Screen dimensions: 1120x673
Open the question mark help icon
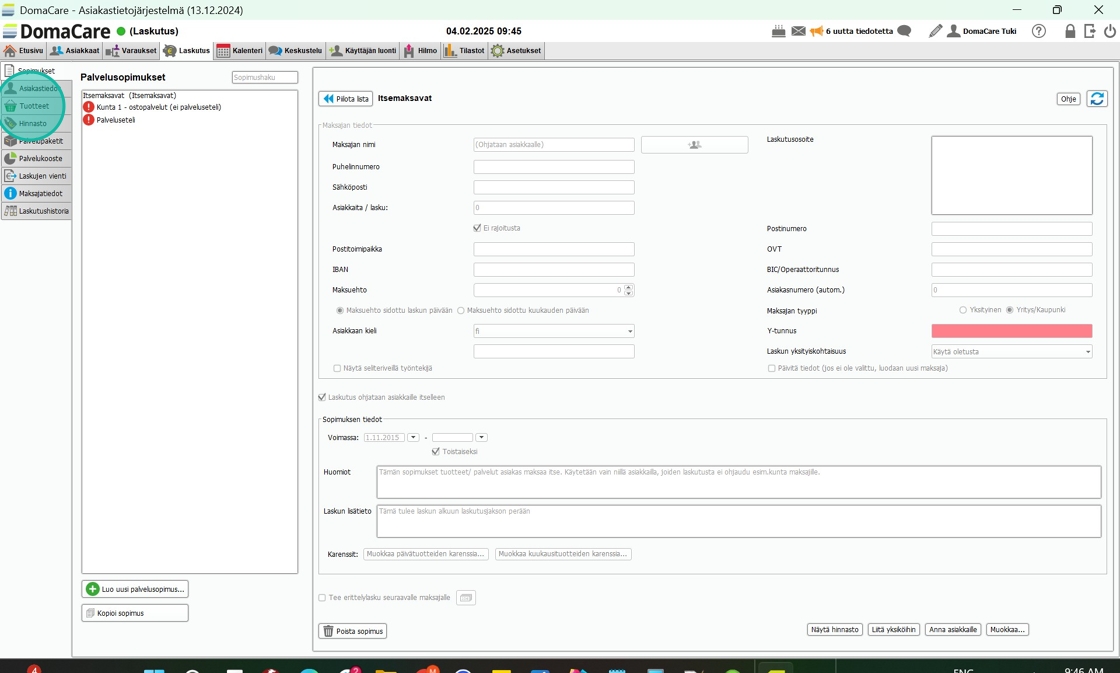coord(1039,31)
